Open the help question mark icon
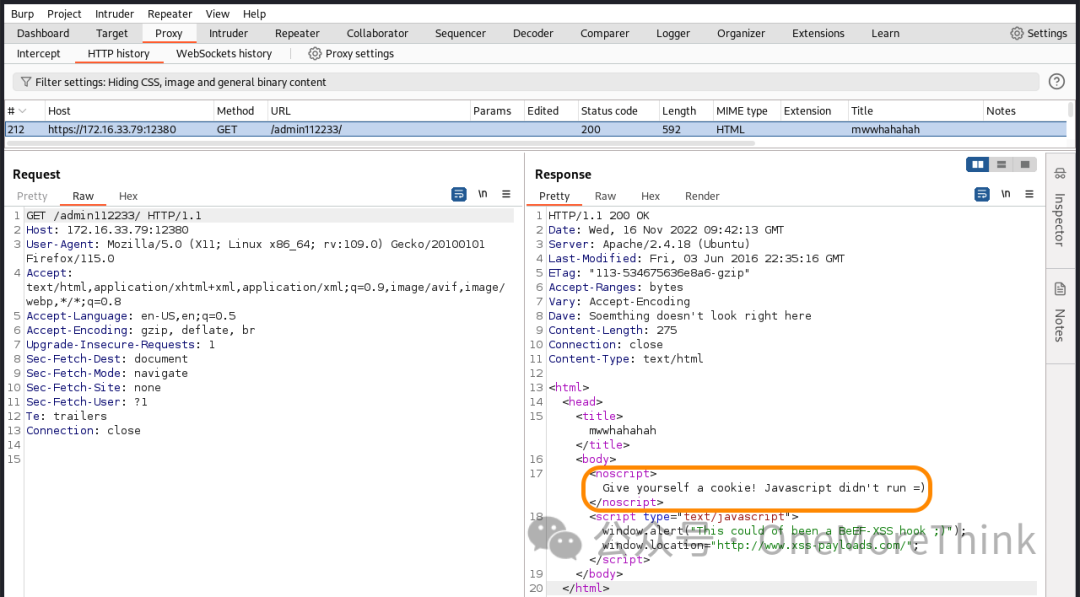The image size is (1080, 597). point(1057,81)
